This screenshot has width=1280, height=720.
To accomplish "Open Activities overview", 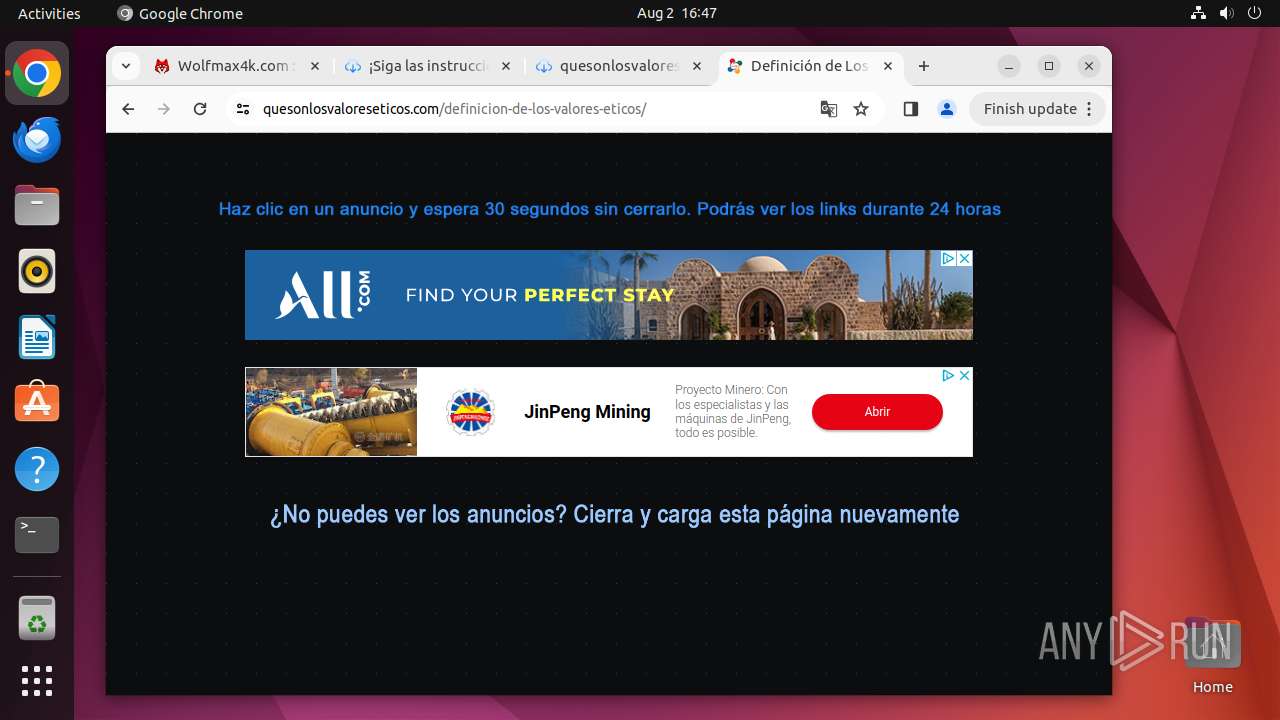I will [49, 13].
